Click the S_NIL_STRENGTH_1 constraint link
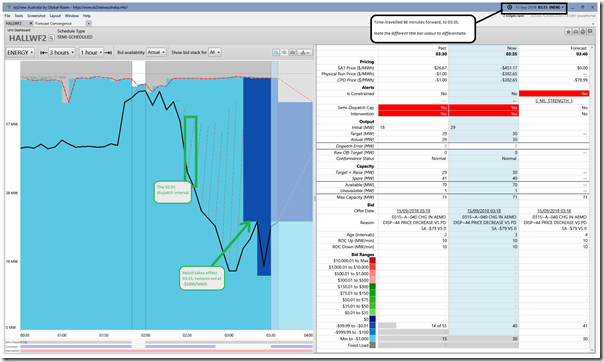The image size is (604, 362). (554, 101)
